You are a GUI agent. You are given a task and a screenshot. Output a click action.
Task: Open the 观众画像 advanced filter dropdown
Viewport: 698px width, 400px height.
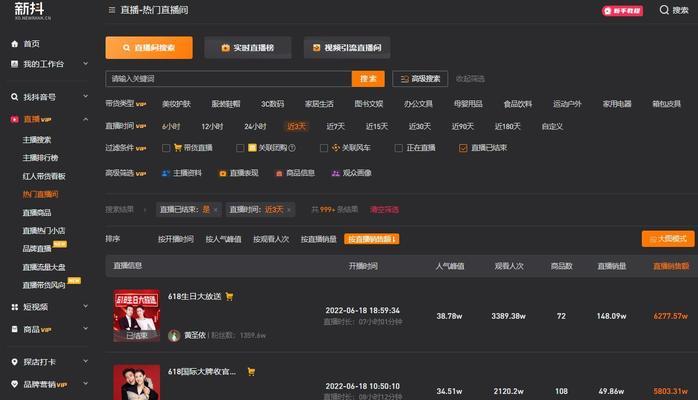coord(352,173)
